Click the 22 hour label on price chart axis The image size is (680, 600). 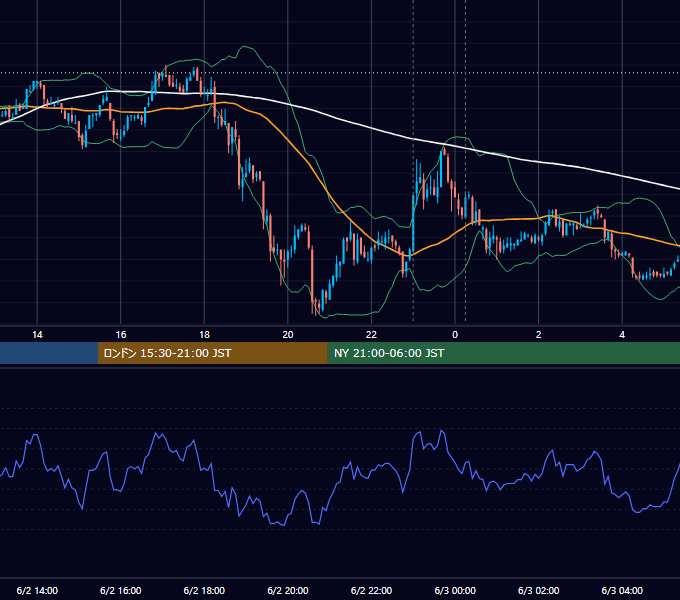point(371,335)
